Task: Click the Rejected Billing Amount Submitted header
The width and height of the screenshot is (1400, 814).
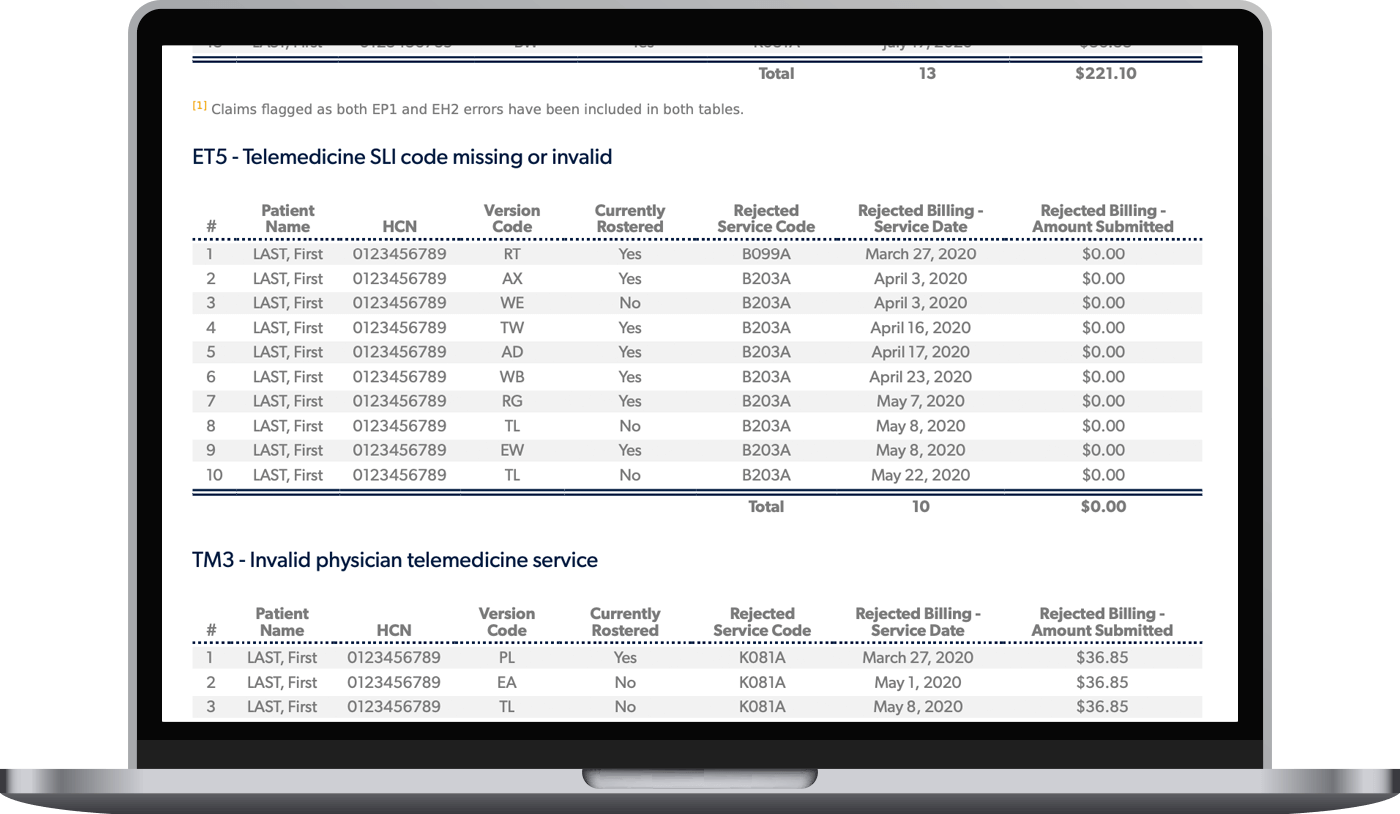Action: click(x=1102, y=219)
